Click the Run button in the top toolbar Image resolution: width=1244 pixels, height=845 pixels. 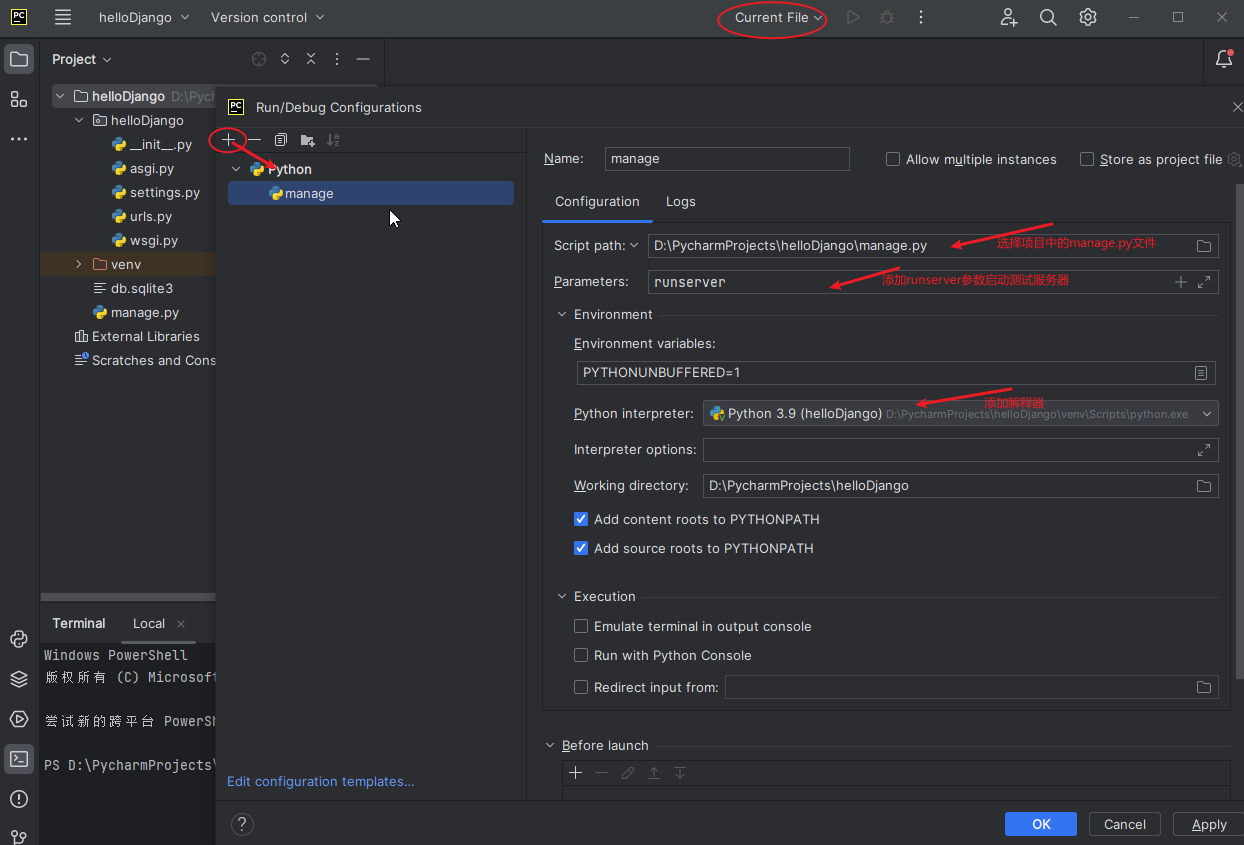point(853,17)
